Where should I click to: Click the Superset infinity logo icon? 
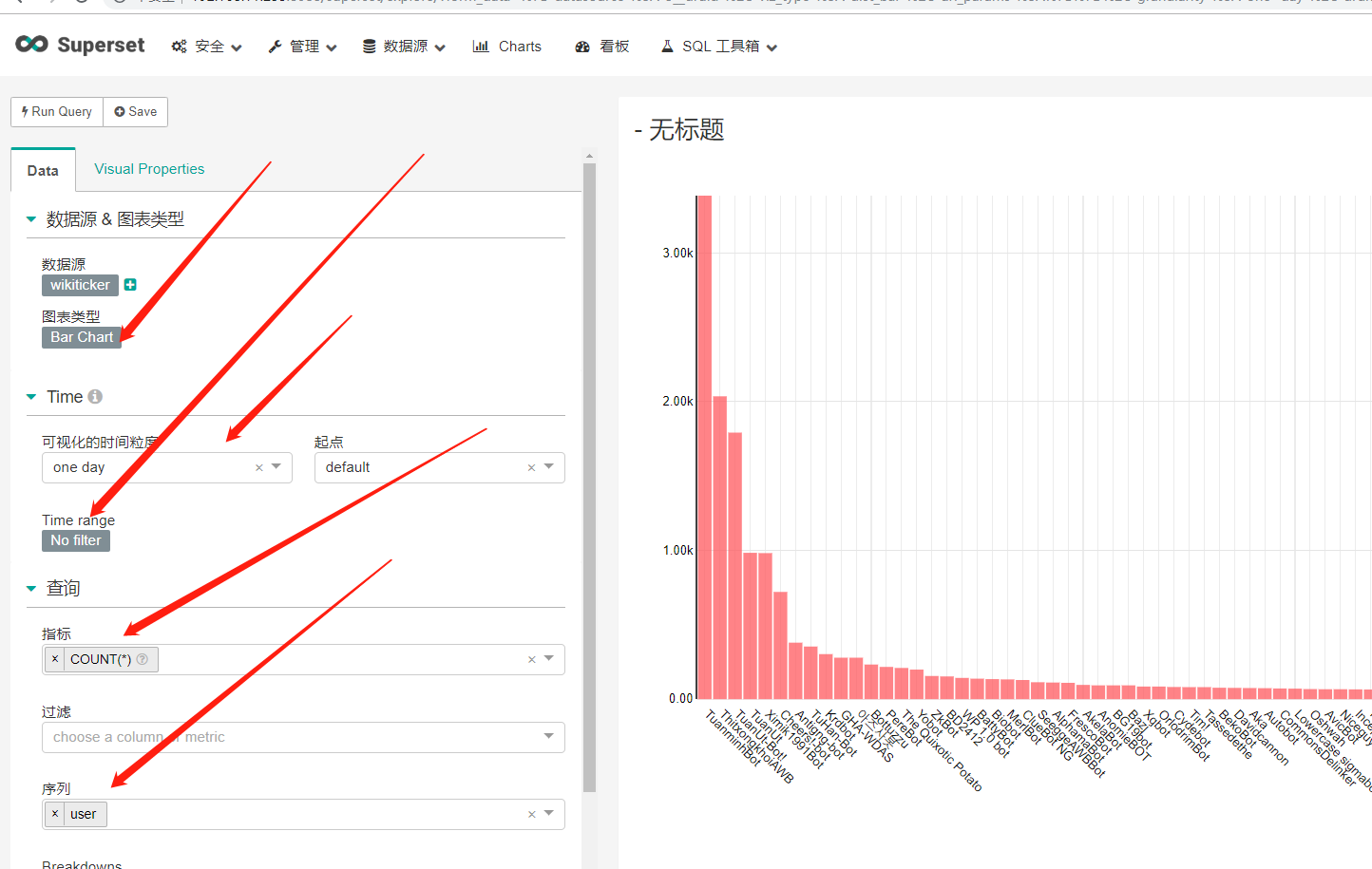[x=31, y=44]
